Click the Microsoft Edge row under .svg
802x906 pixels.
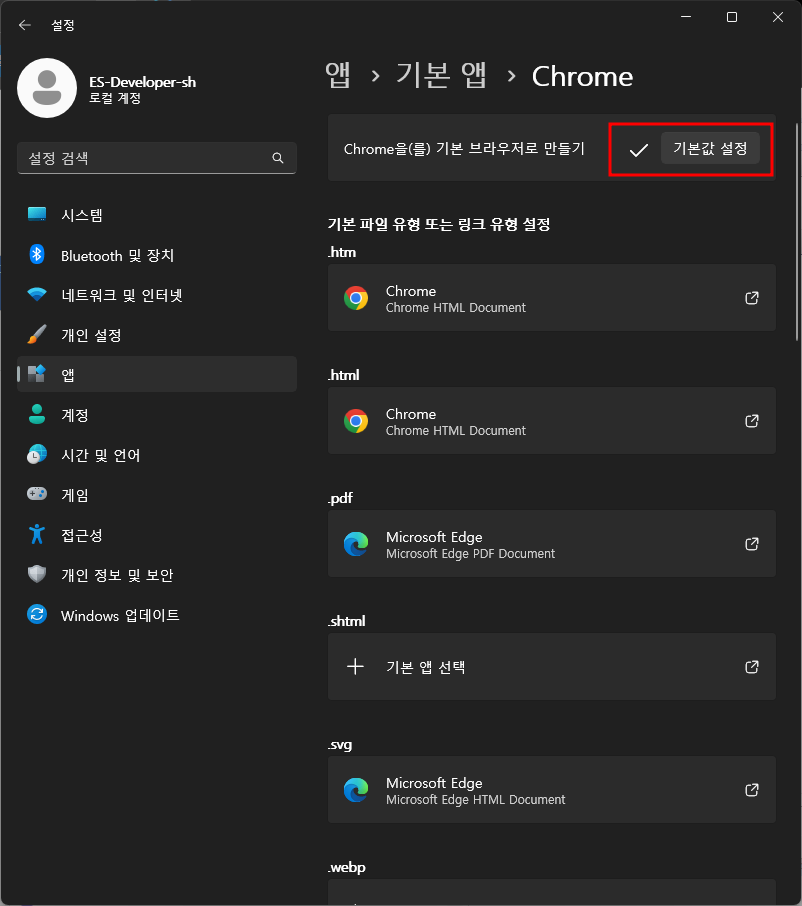click(552, 790)
